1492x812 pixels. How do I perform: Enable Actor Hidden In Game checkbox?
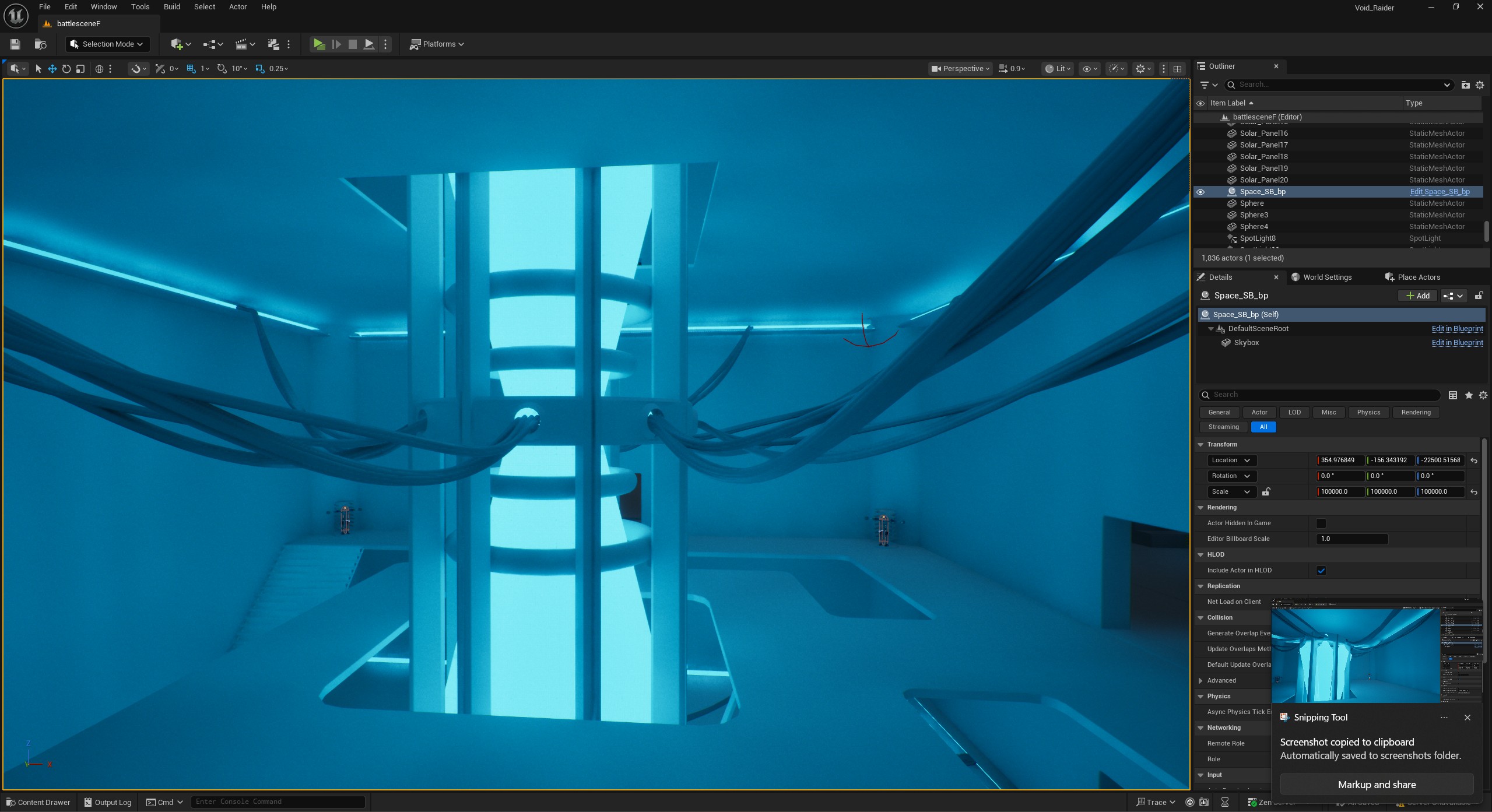tap(1321, 523)
